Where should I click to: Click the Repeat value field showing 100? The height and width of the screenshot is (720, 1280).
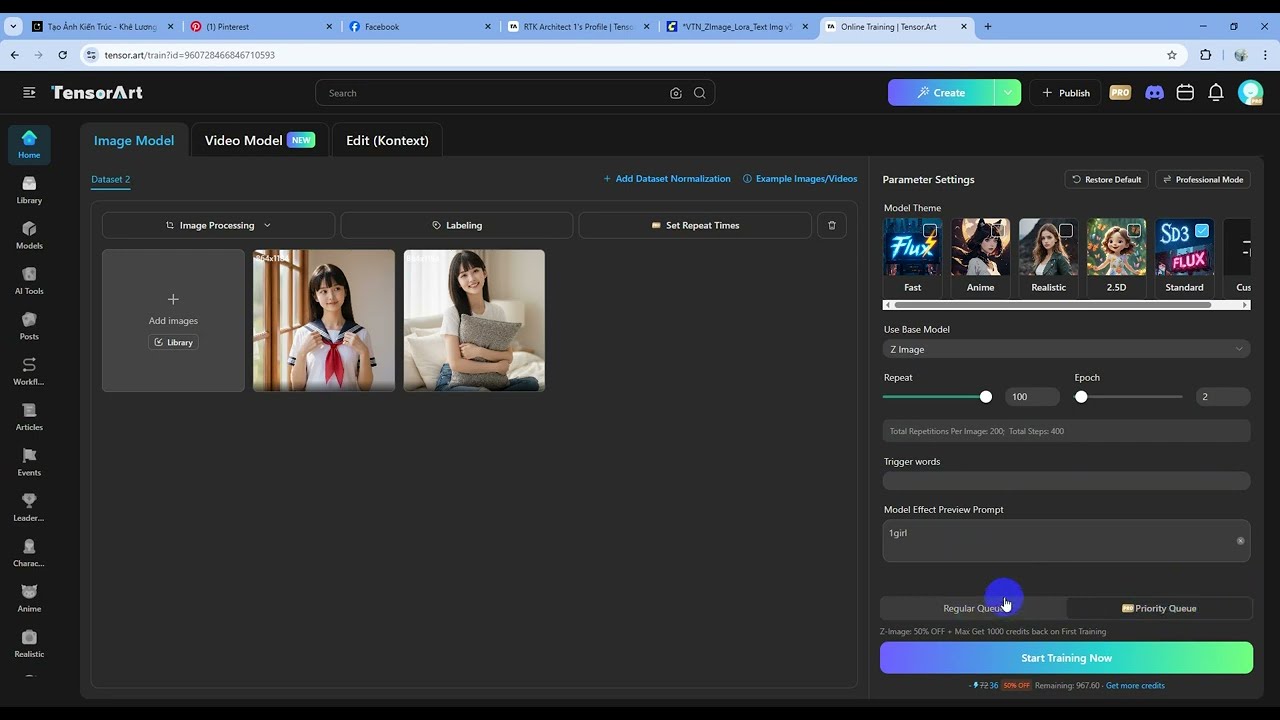[x=1032, y=397]
